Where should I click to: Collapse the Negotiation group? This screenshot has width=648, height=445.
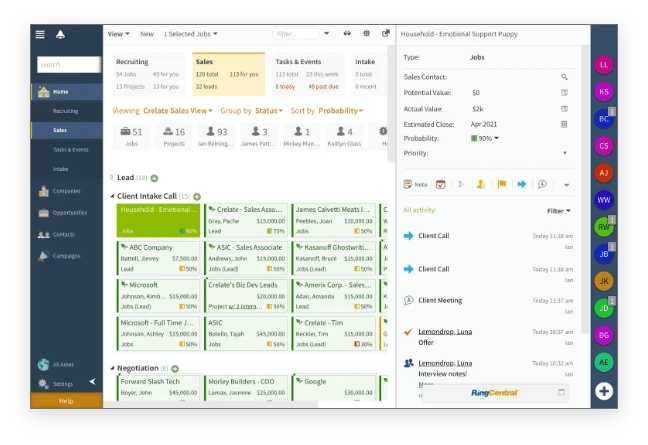(x=112, y=368)
